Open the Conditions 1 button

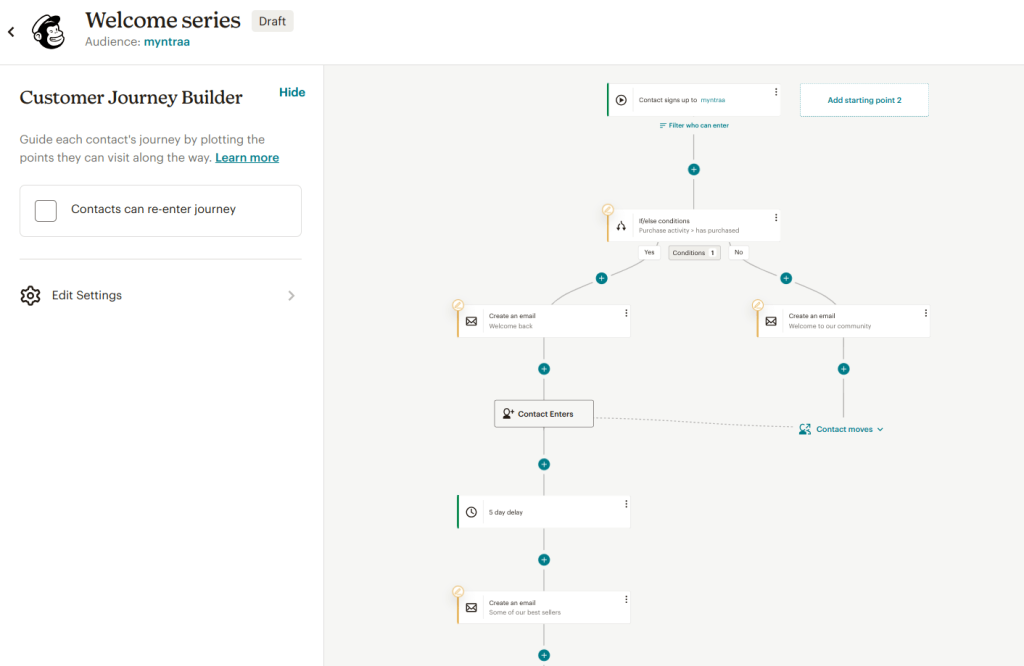pyautogui.click(x=694, y=253)
